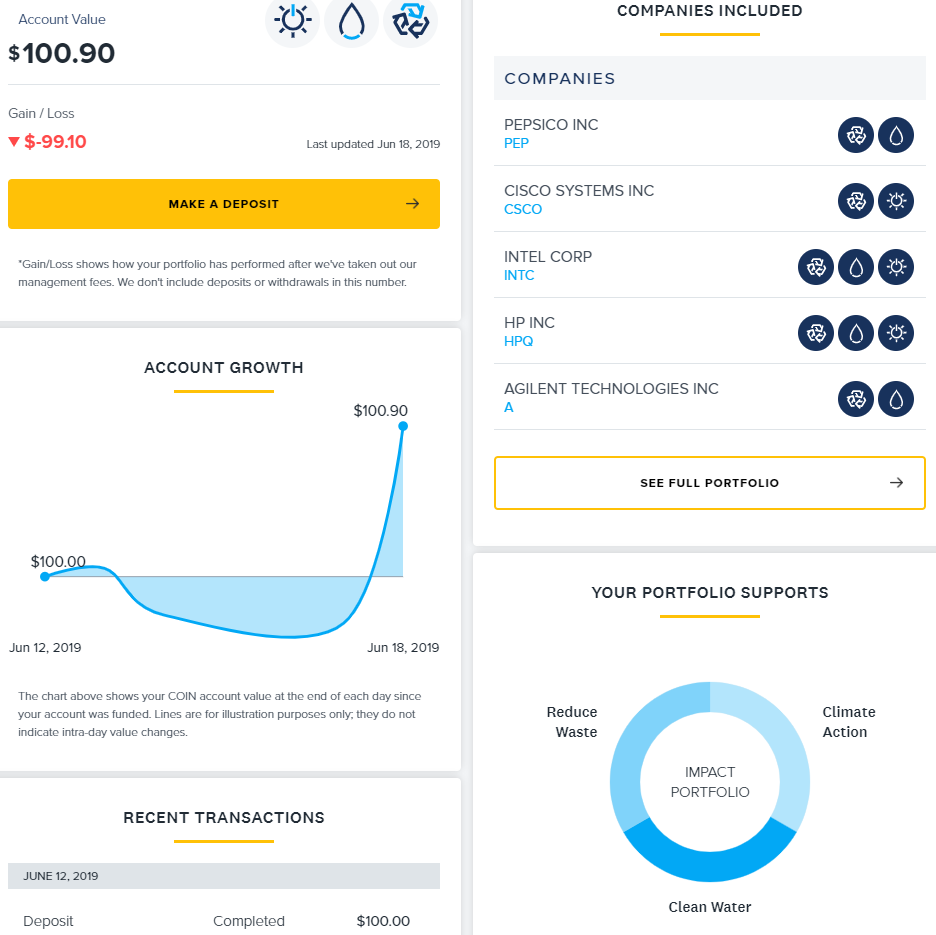Click the INTC ticker symbol
Image resolution: width=936 pixels, height=935 pixels.
point(519,275)
